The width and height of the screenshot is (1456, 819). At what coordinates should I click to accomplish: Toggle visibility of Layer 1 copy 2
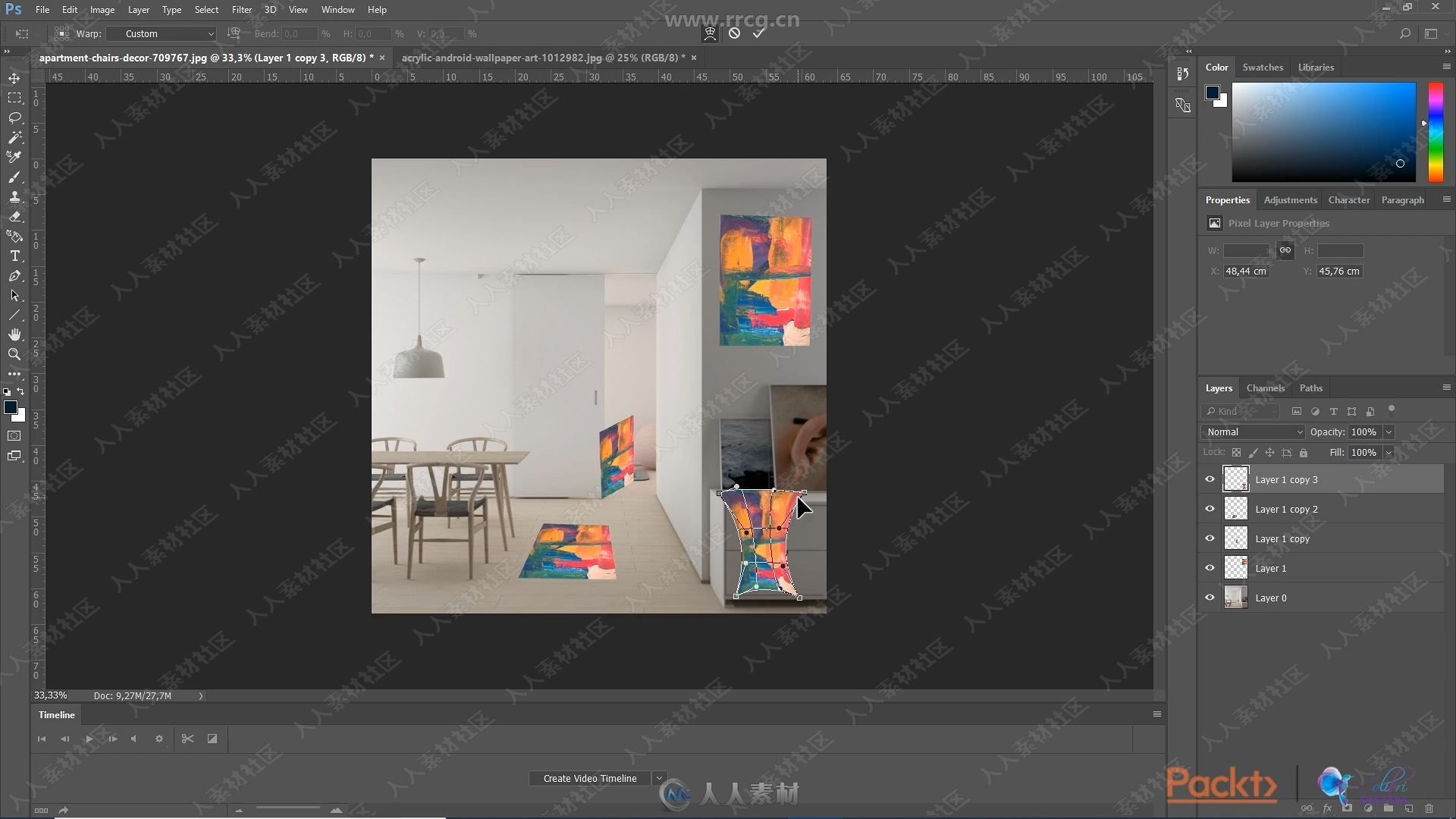coord(1210,509)
